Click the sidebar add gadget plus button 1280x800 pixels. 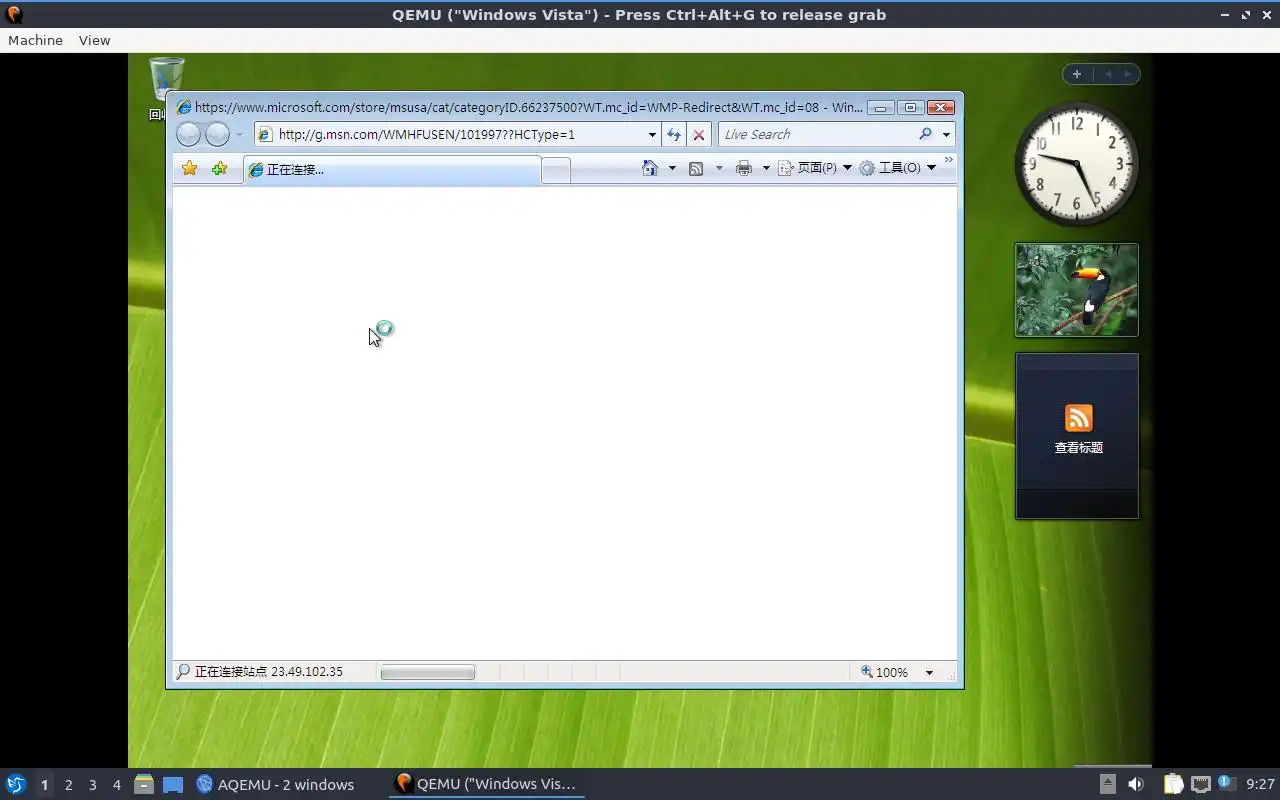click(x=1077, y=74)
